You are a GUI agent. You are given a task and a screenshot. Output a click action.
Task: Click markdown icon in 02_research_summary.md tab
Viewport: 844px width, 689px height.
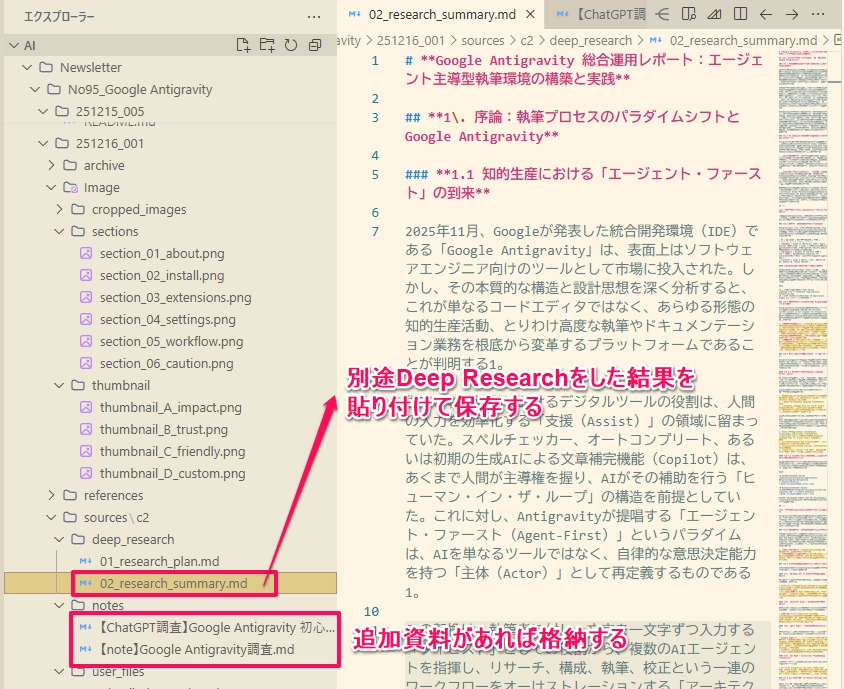[x=355, y=15]
